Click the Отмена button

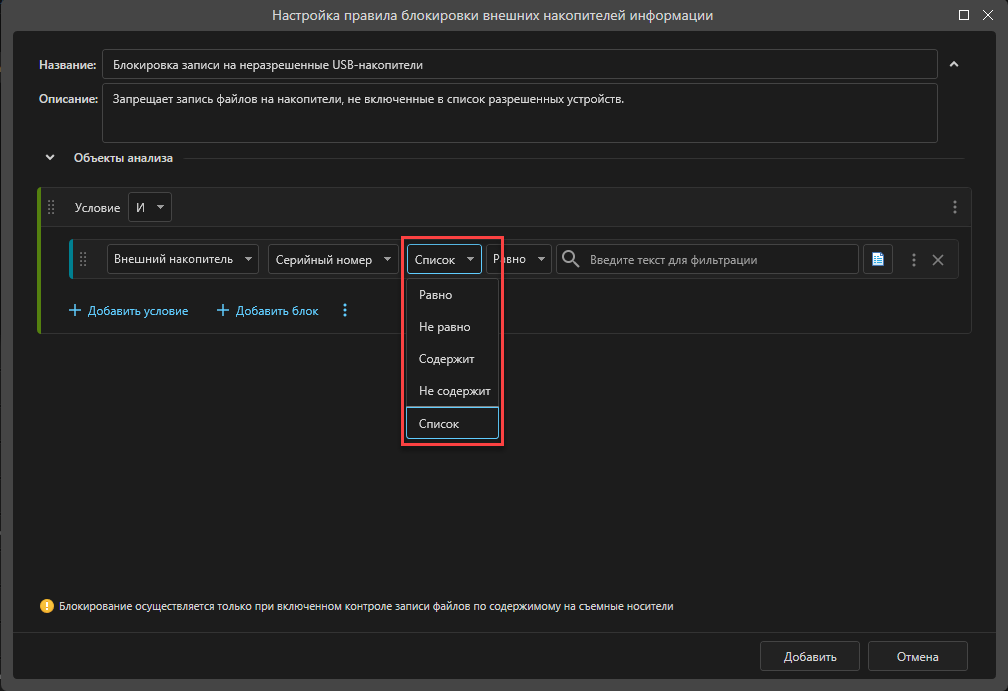click(x=917, y=656)
